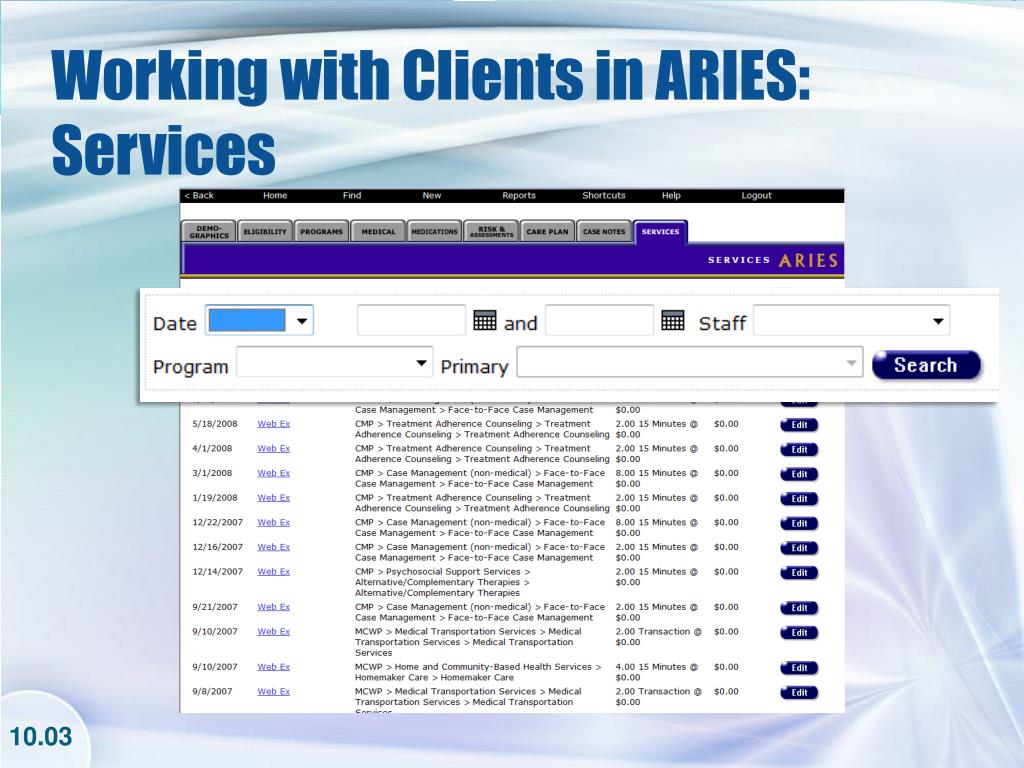
Task: Open Web Ex link for 9/8/2007
Action: [274, 692]
